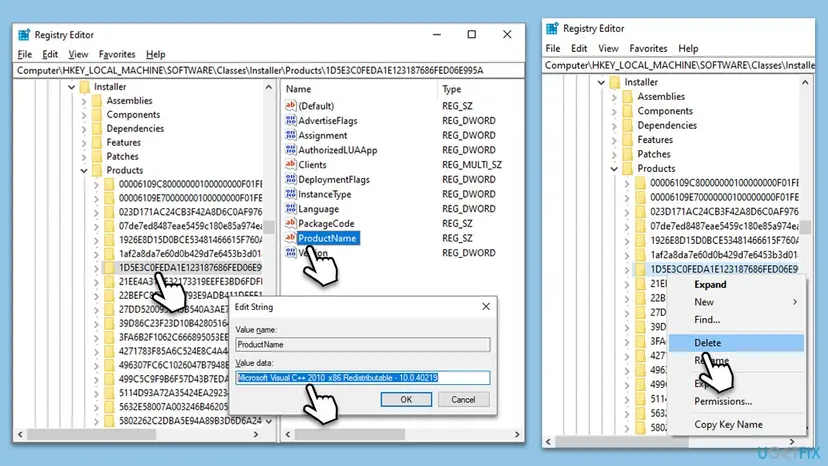Screen dimensions: 828x466
Task: Collapse the Installer node in left window
Action: (x=72, y=87)
